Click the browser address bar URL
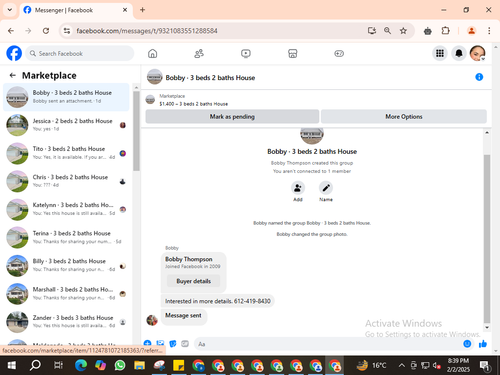The height and width of the screenshot is (375, 500). tap(147, 31)
